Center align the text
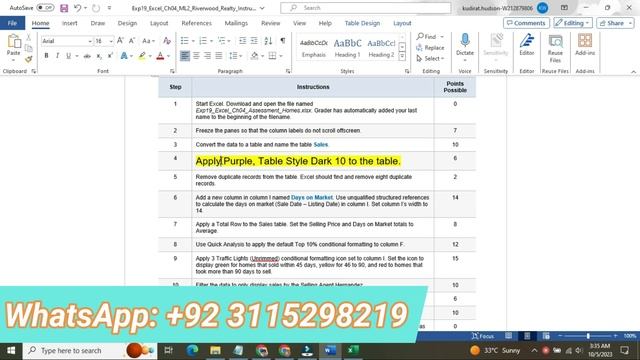Screen dimensions: 640x360 (x=196, y=56)
